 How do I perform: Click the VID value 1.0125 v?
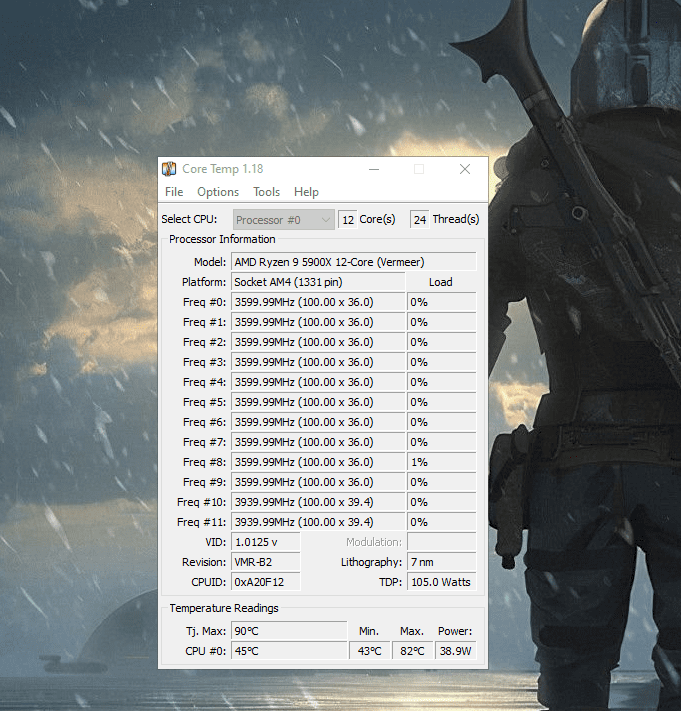coord(266,542)
